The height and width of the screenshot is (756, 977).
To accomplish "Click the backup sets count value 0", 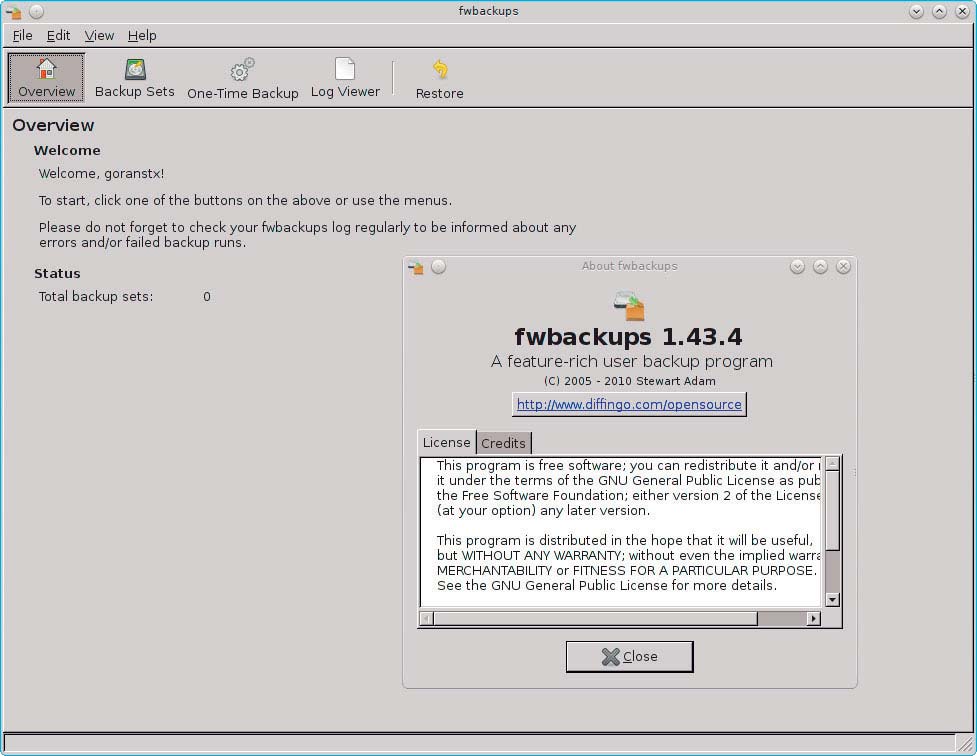I will point(207,297).
